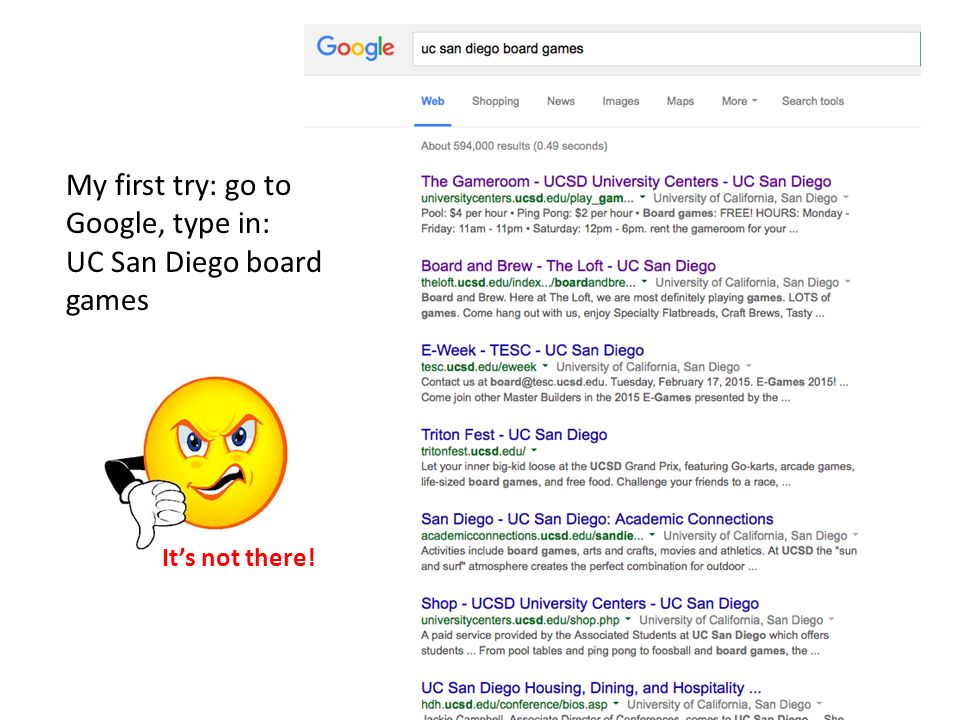
Task: Click the tesc.ucsd.edu/eweek green URL
Action: pyautogui.click(x=478, y=367)
